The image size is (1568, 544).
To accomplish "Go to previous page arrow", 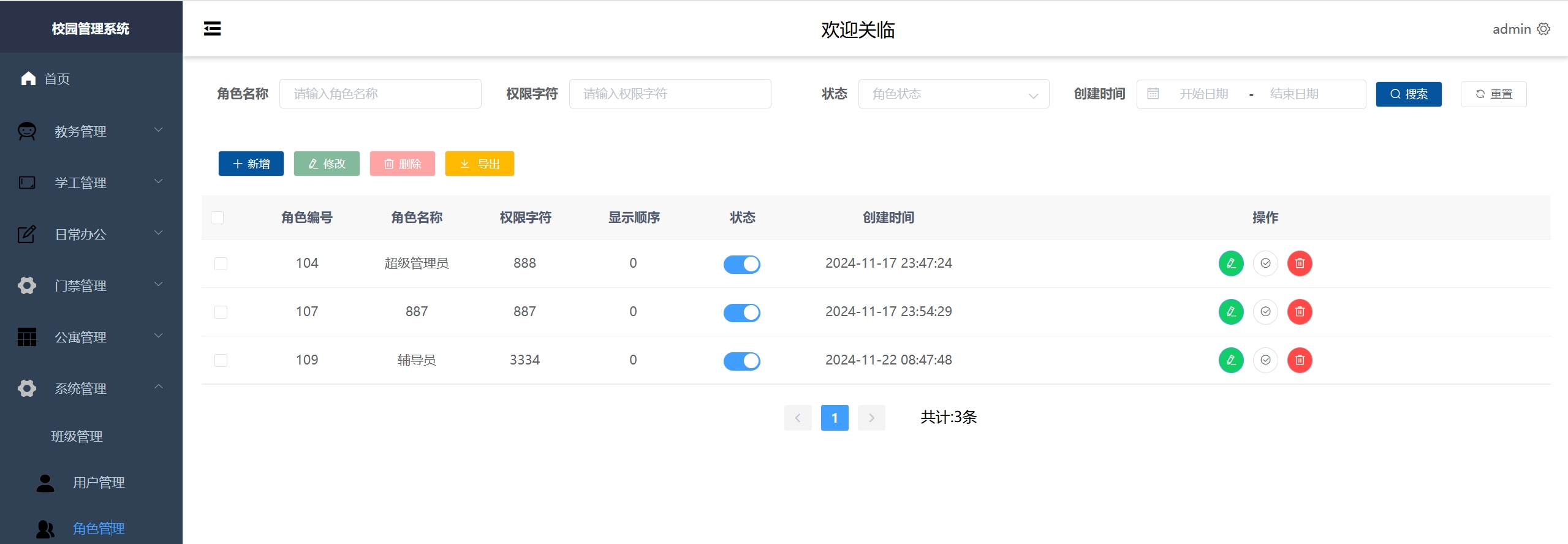I will pyautogui.click(x=798, y=418).
